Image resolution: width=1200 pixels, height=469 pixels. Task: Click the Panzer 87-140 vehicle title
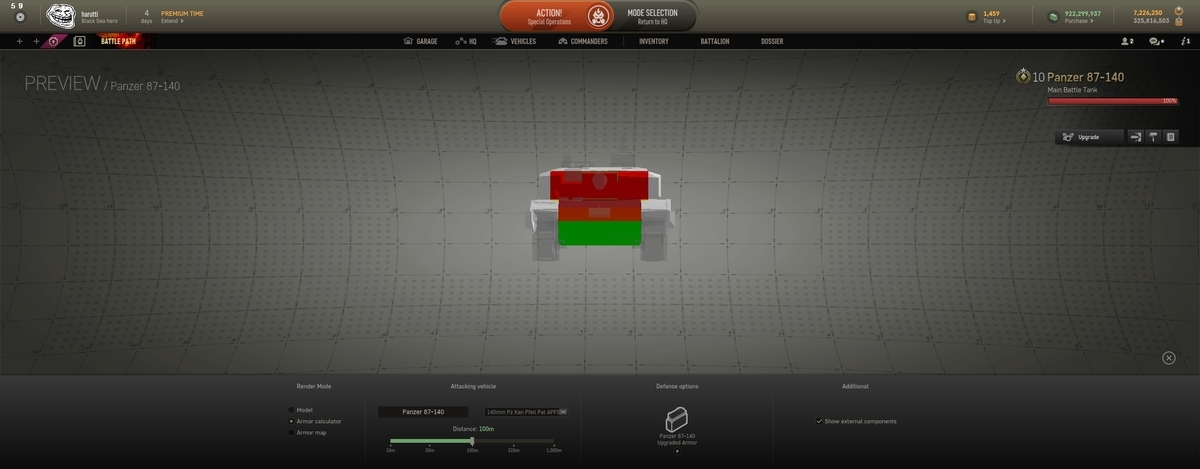click(1085, 77)
